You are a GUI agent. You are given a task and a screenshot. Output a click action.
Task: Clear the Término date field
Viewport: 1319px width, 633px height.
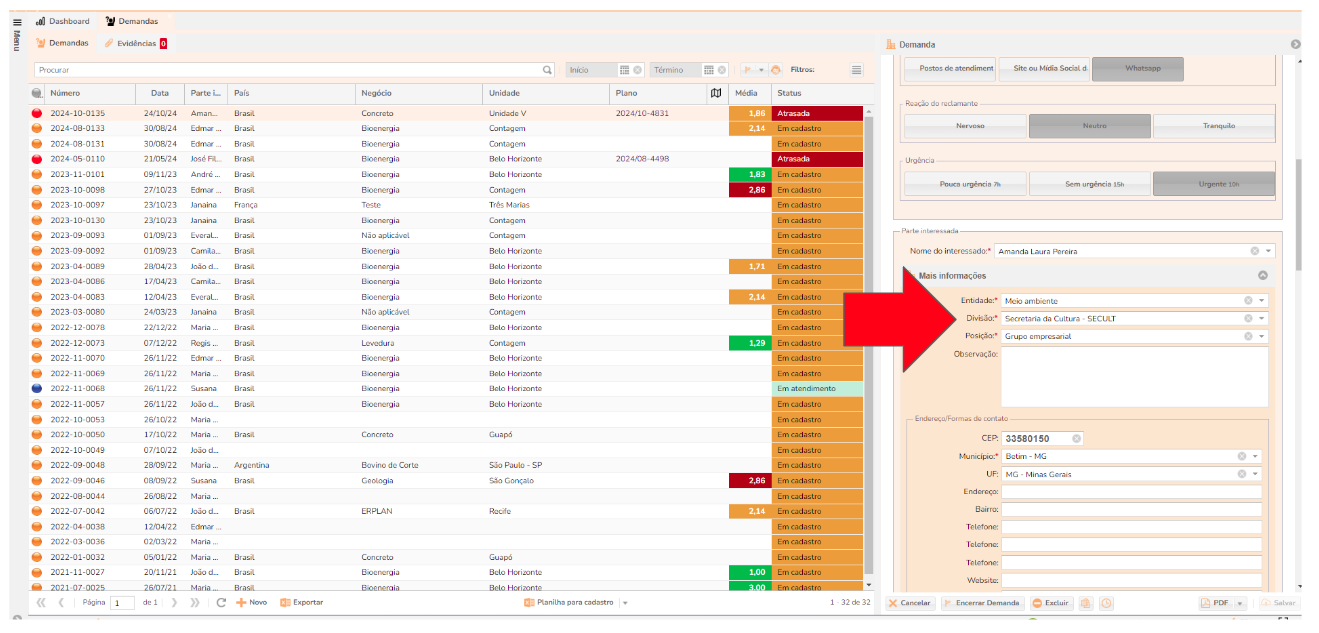[x=721, y=70]
